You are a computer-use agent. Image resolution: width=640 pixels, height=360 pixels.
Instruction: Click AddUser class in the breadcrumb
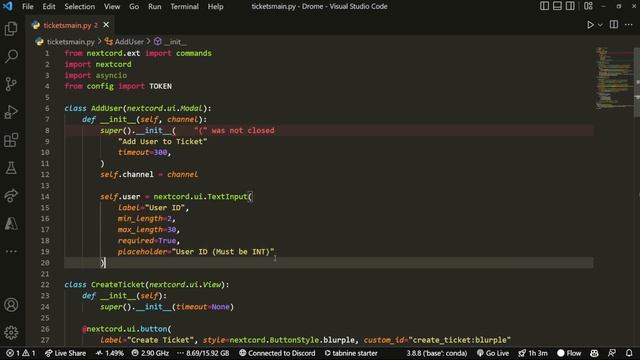point(129,42)
